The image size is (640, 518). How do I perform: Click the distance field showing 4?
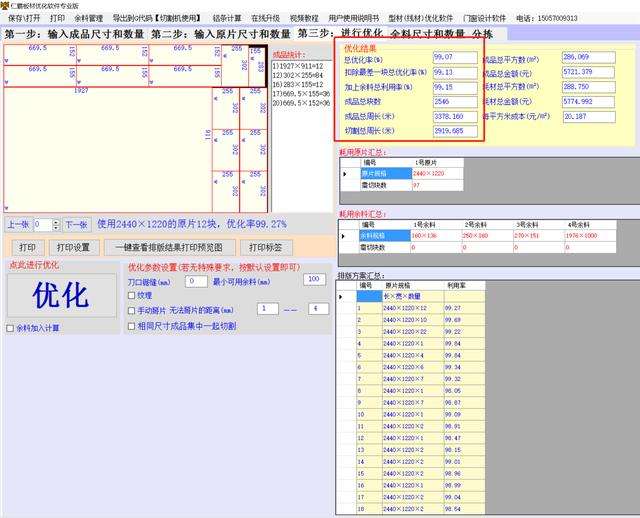pyautogui.click(x=319, y=309)
